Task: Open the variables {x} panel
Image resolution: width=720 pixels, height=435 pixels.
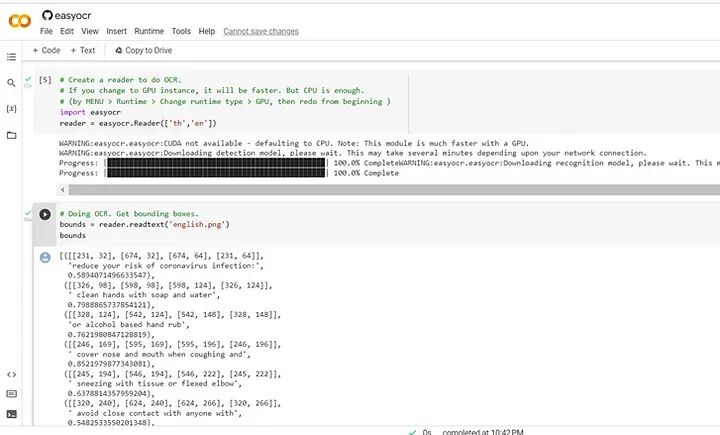Action: pyautogui.click(x=11, y=108)
